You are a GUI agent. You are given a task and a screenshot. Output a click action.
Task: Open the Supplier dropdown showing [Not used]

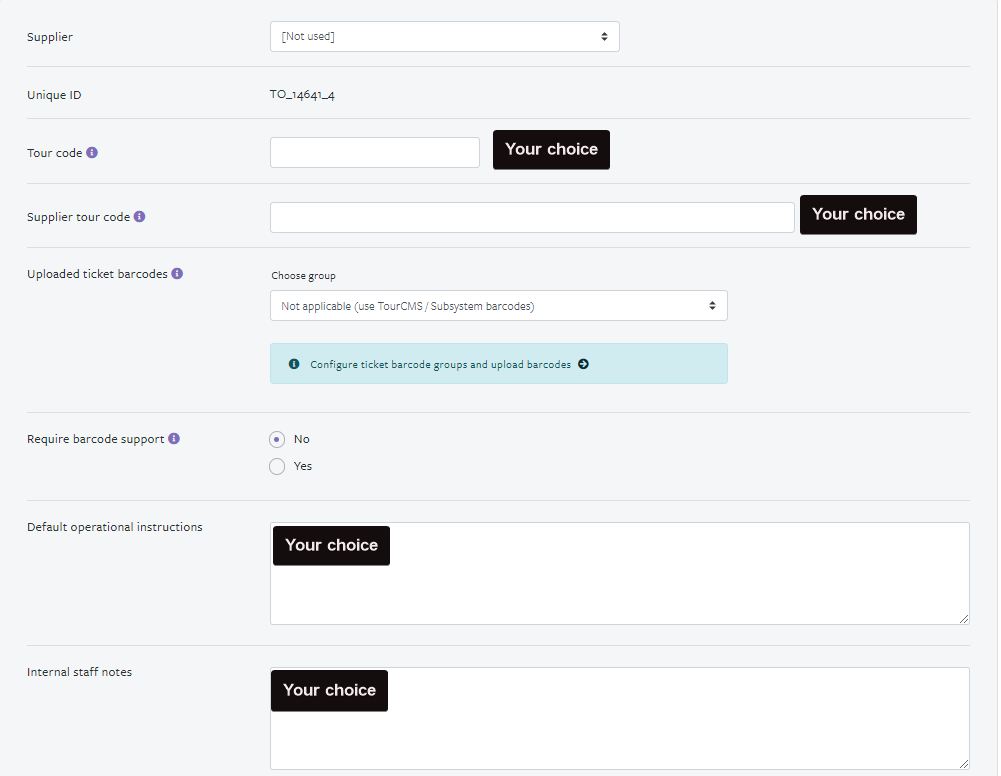pyautogui.click(x=444, y=35)
